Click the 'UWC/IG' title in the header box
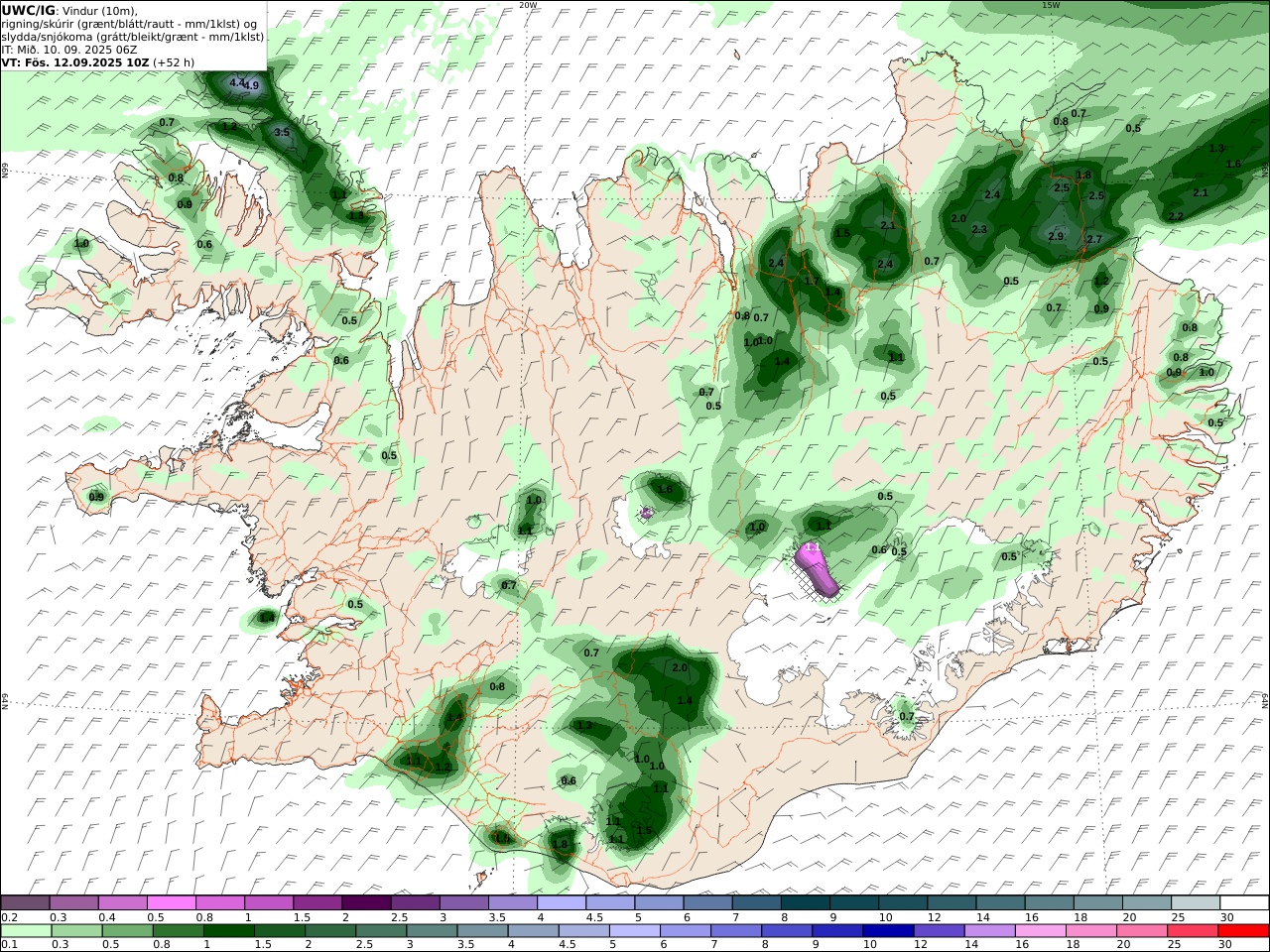This screenshot has width=1270, height=952. click(29, 10)
